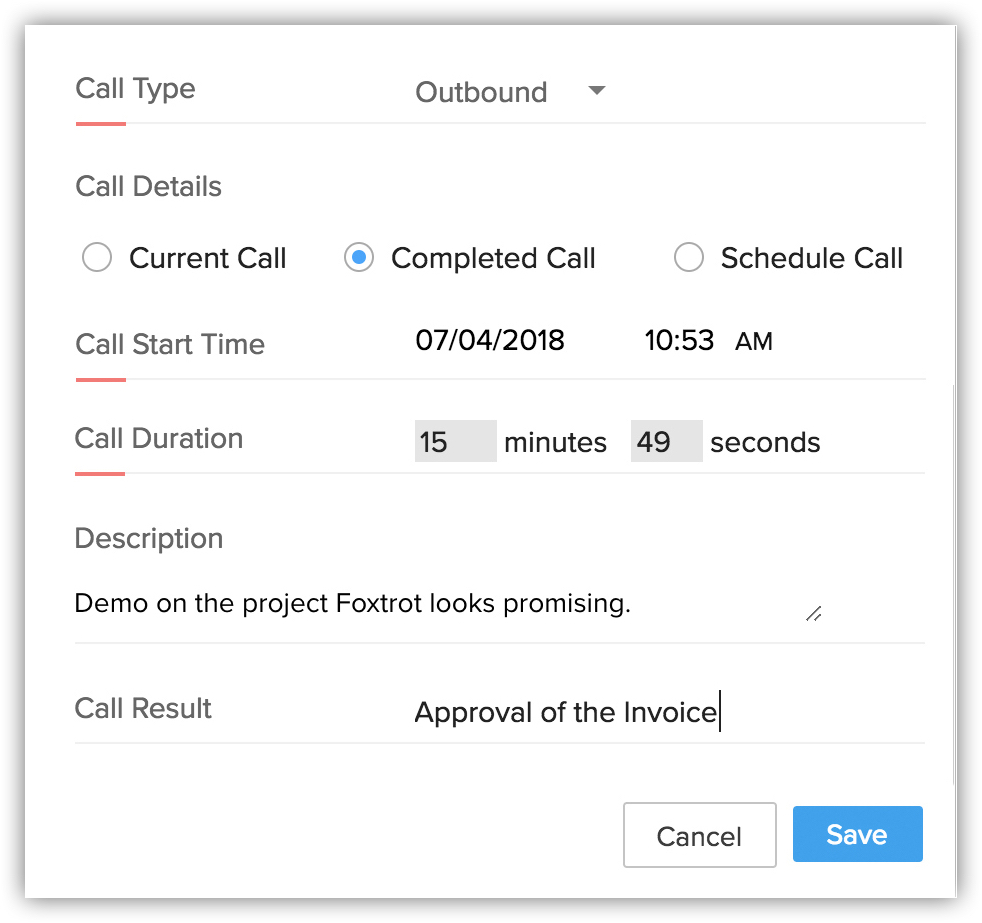
Task: Click the Outbound call type value
Action: (481, 92)
